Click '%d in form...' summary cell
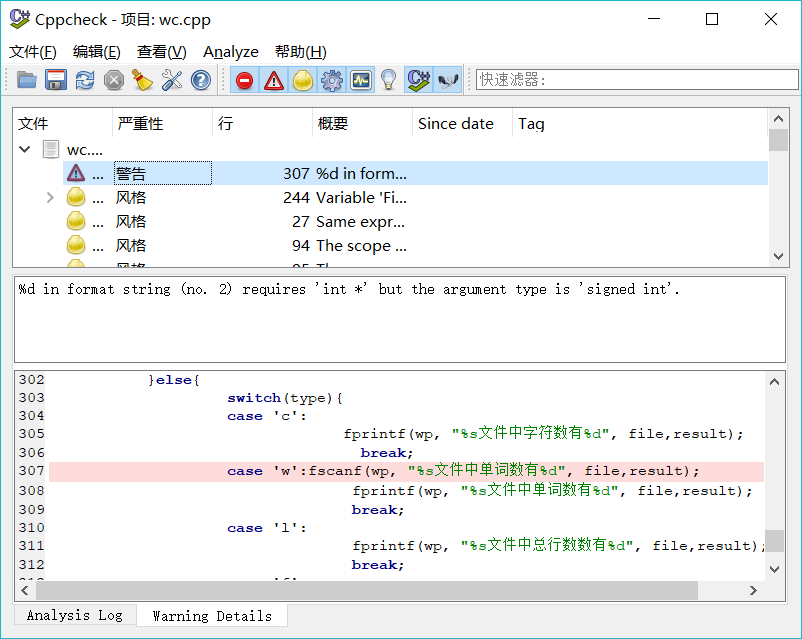Viewport: 802px width, 639px height. (361, 173)
